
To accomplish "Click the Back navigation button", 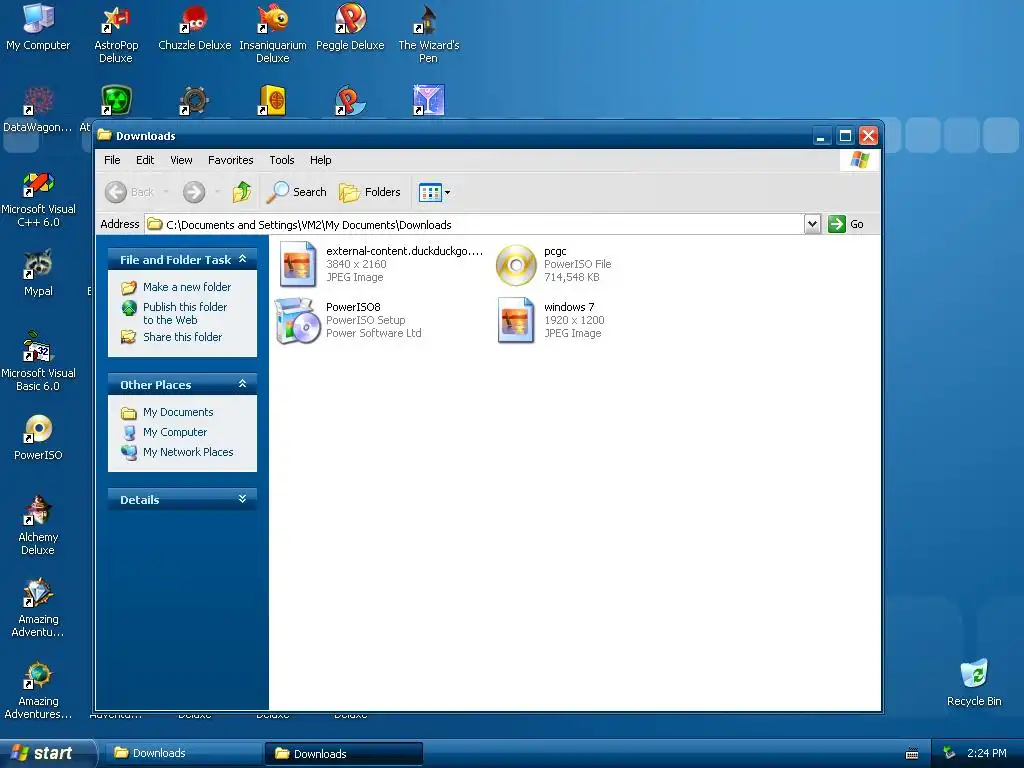I will (129, 192).
